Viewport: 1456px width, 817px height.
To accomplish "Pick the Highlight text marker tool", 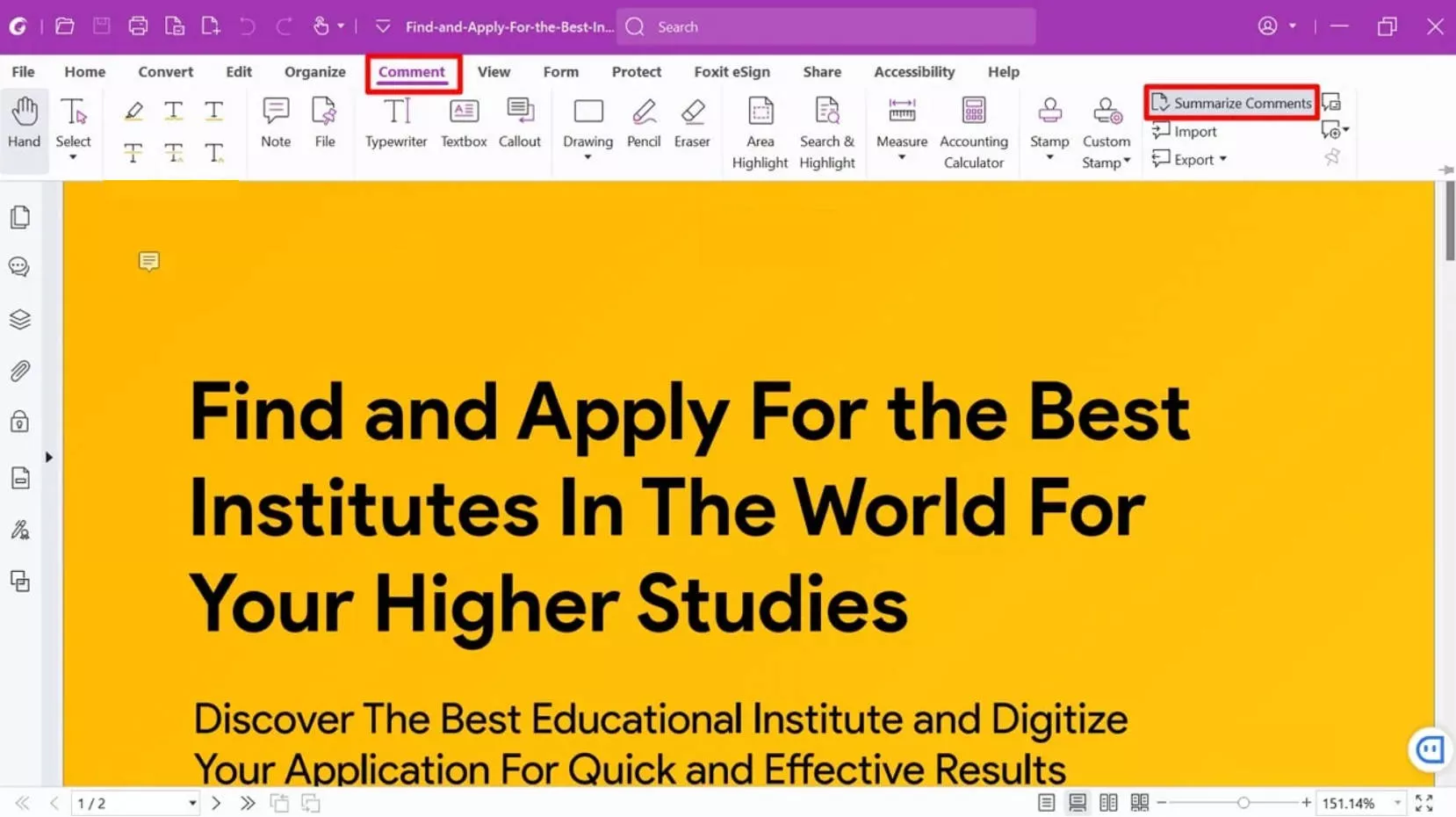I will click(133, 111).
